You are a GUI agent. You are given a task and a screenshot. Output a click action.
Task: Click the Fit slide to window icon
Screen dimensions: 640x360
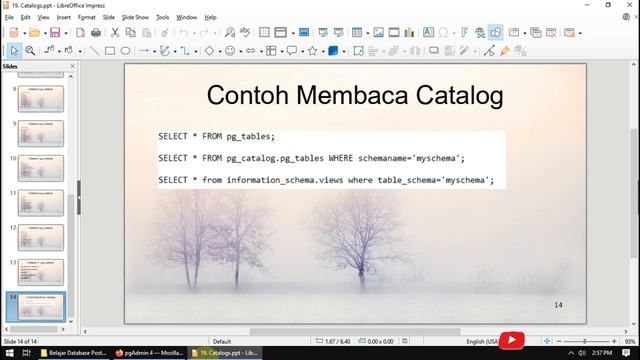click(x=547, y=341)
